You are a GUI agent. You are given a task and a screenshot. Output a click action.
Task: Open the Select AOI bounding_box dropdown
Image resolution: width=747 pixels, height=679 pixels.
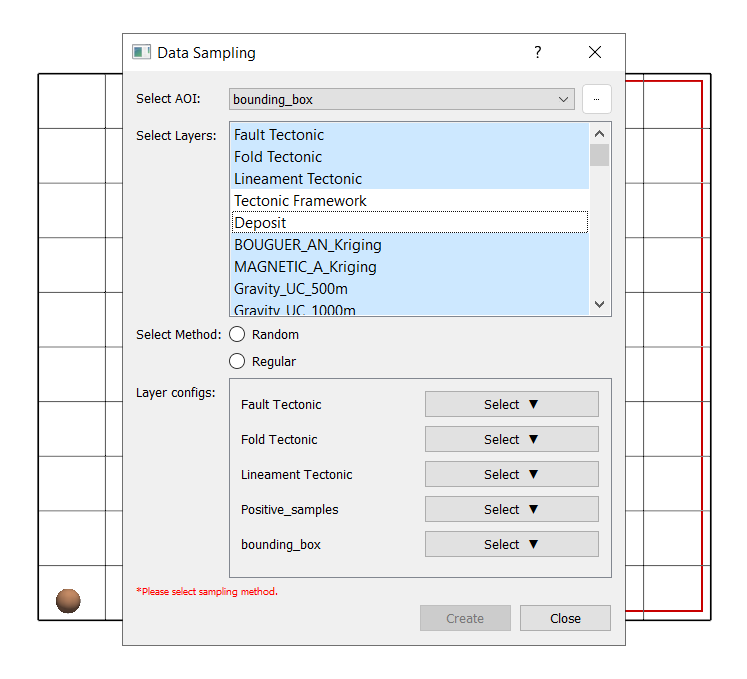tap(401, 99)
